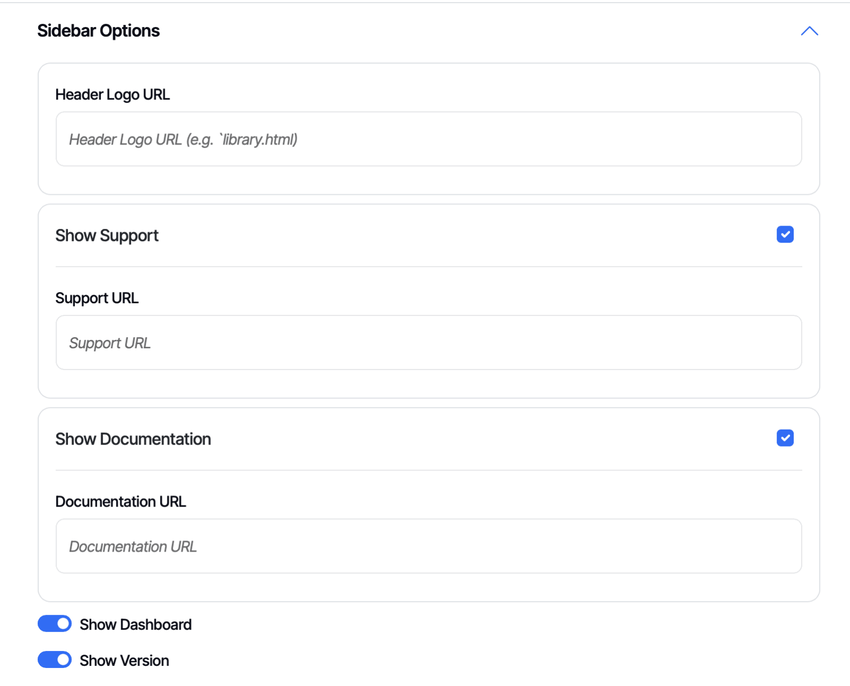Disable the Show Documentation checkbox
Viewport: 850px width, 686px height.
[x=785, y=438]
